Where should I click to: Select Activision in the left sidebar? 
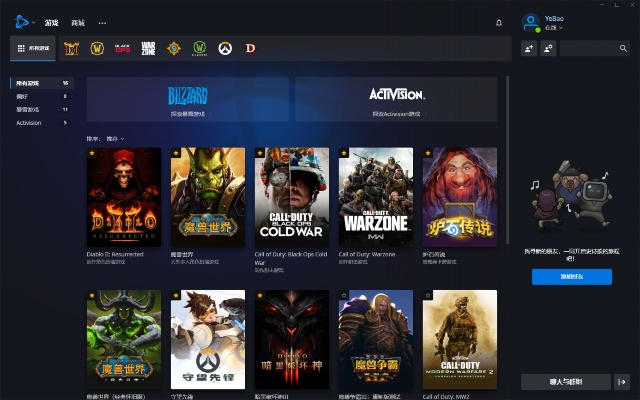pyautogui.click(x=29, y=122)
